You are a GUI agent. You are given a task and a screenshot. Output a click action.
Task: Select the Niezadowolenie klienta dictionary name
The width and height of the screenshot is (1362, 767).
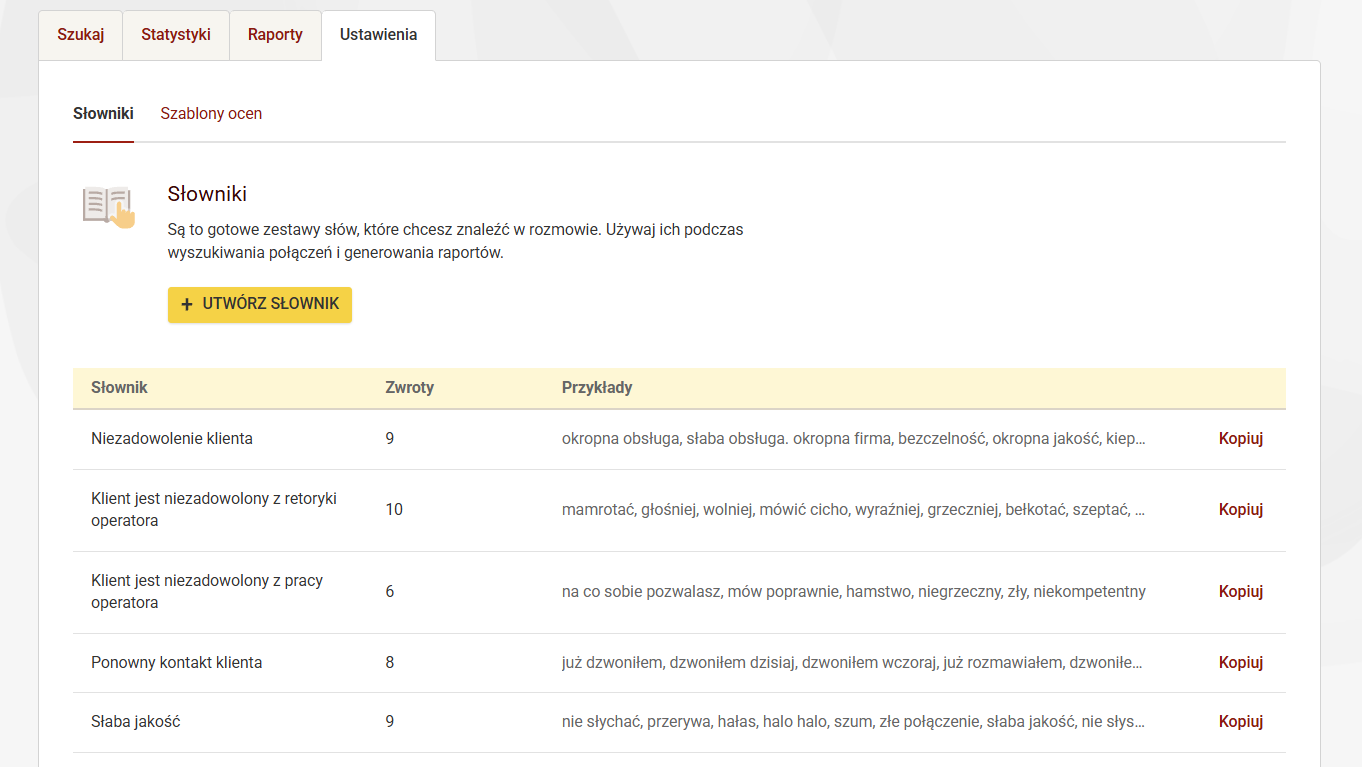coord(172,439)
